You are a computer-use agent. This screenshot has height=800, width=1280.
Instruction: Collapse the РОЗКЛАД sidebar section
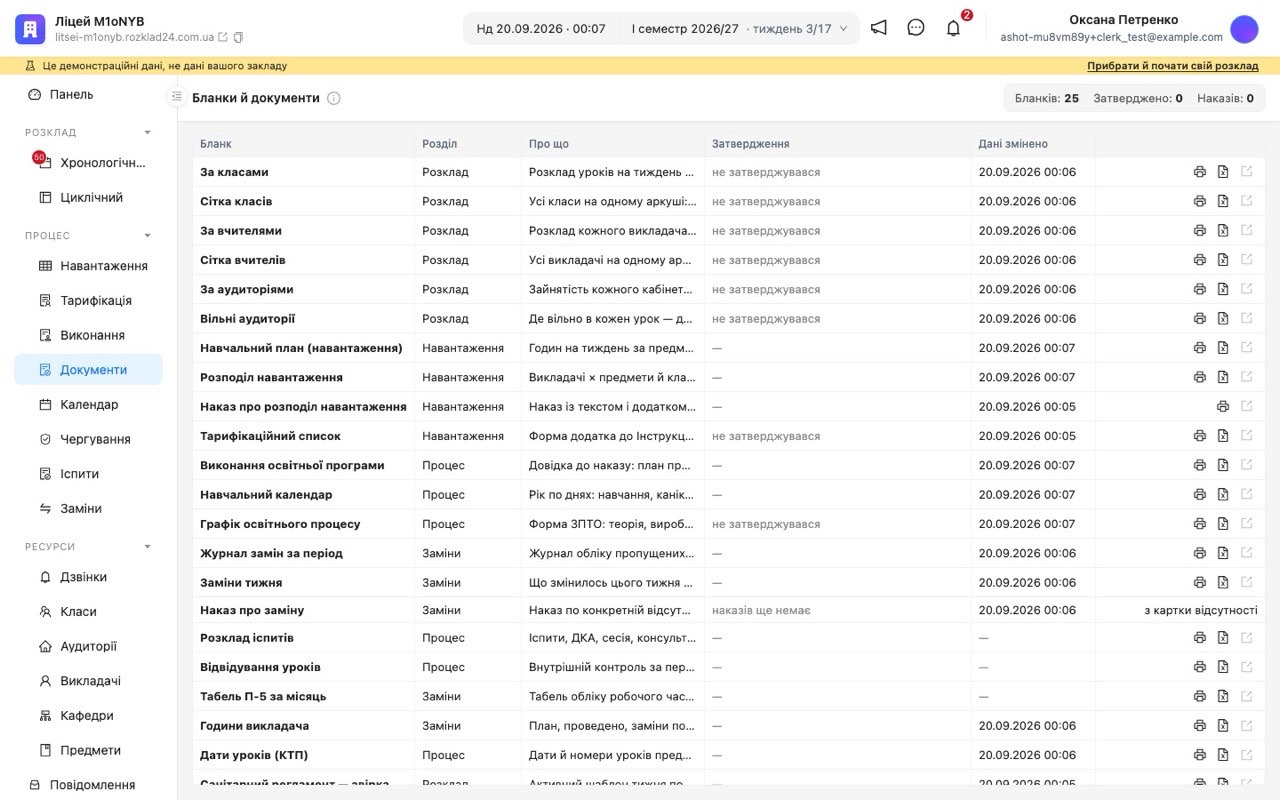tap(148, 132)
